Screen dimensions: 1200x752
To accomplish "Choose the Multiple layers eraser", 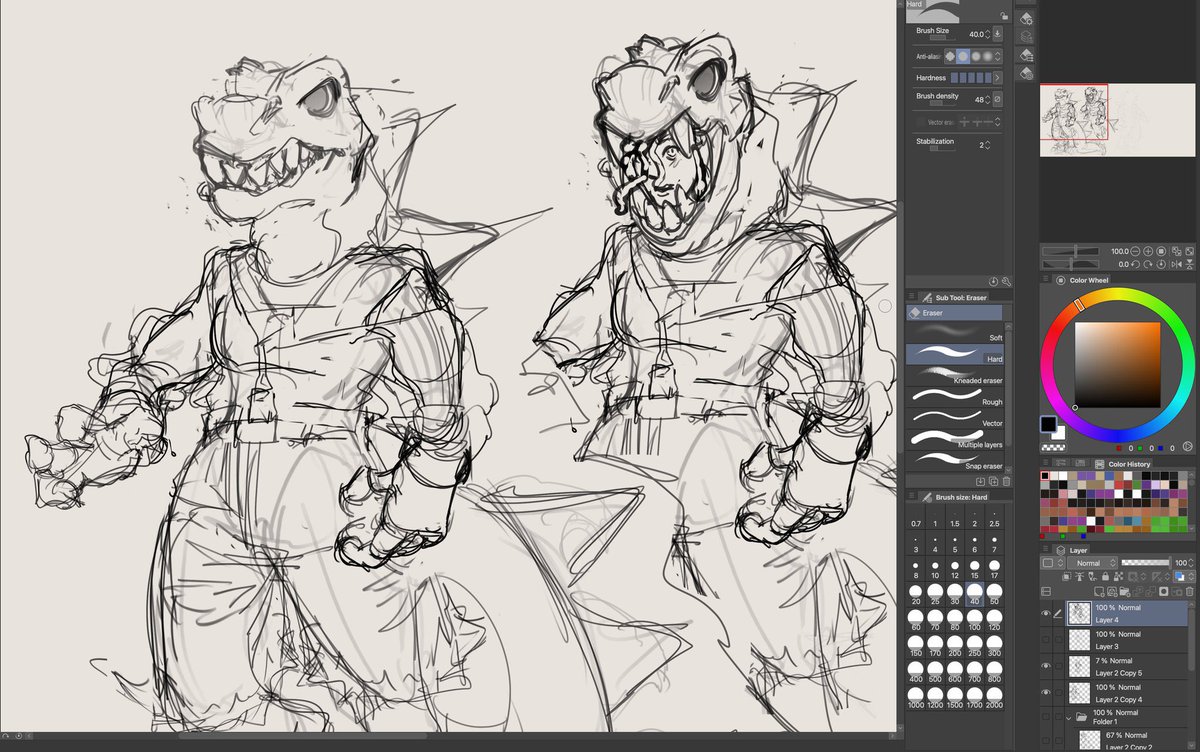I will [956, 439].
